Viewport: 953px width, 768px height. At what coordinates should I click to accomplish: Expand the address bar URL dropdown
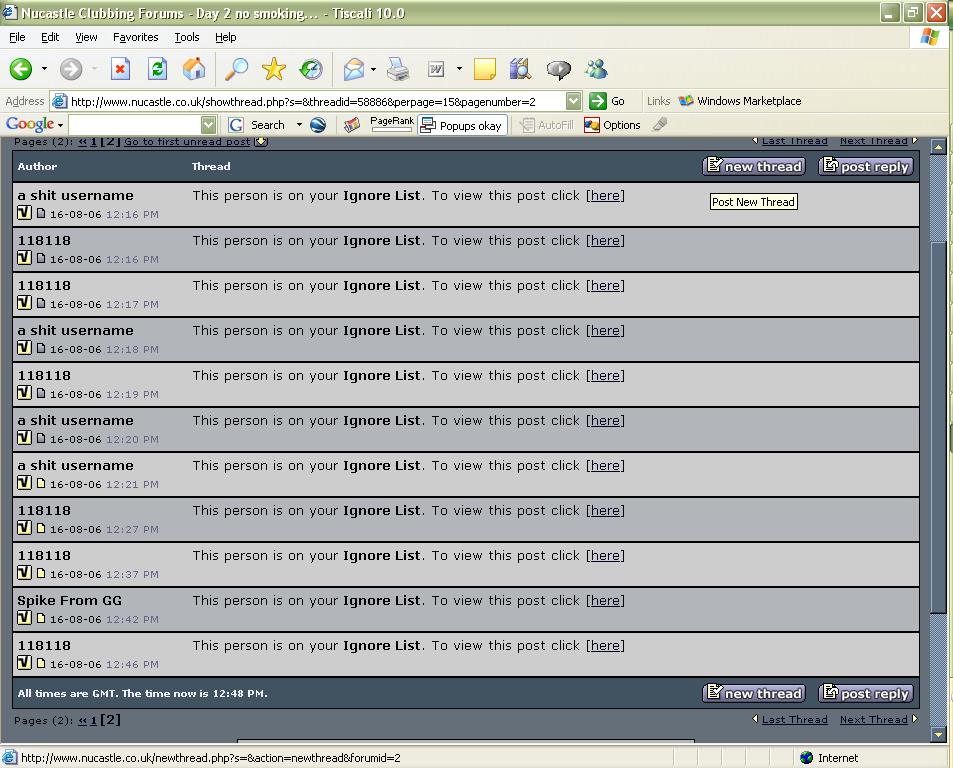573,101
